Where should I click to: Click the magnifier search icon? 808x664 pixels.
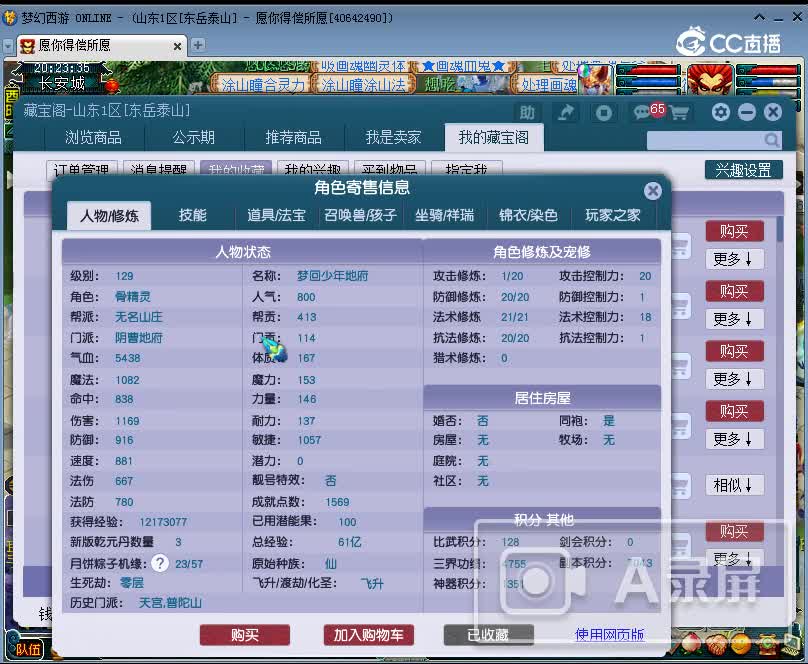771,140
